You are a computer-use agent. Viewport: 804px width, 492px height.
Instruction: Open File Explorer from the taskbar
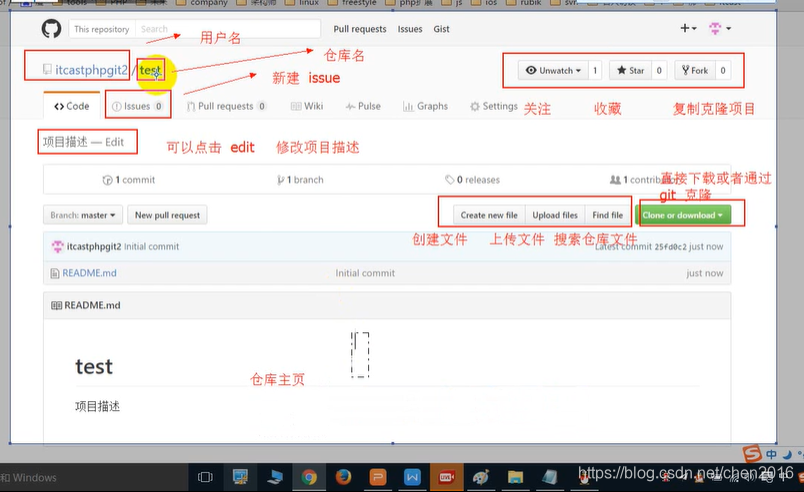pyautogui.click(x=515, y=478)
